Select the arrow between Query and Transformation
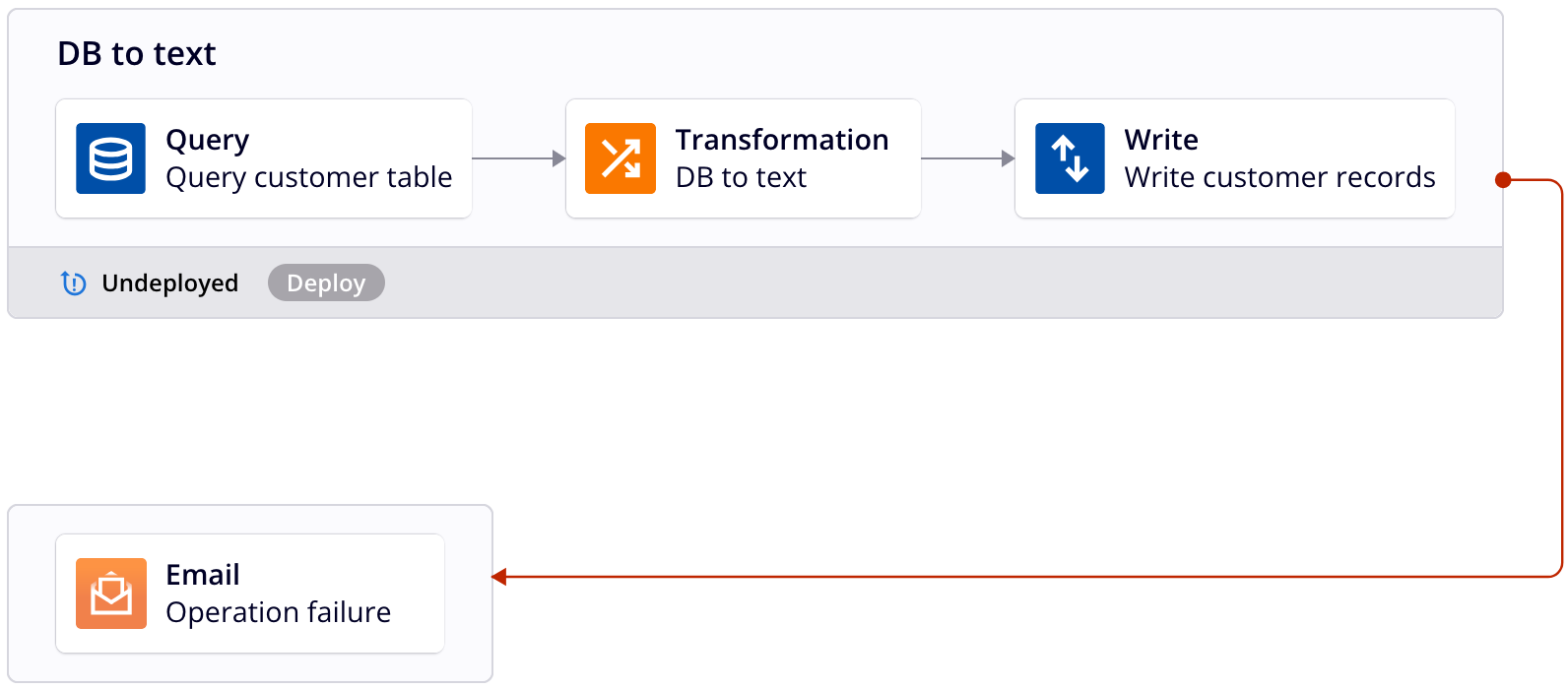Viewport: 1568px width, 689px height. (519, 158)
